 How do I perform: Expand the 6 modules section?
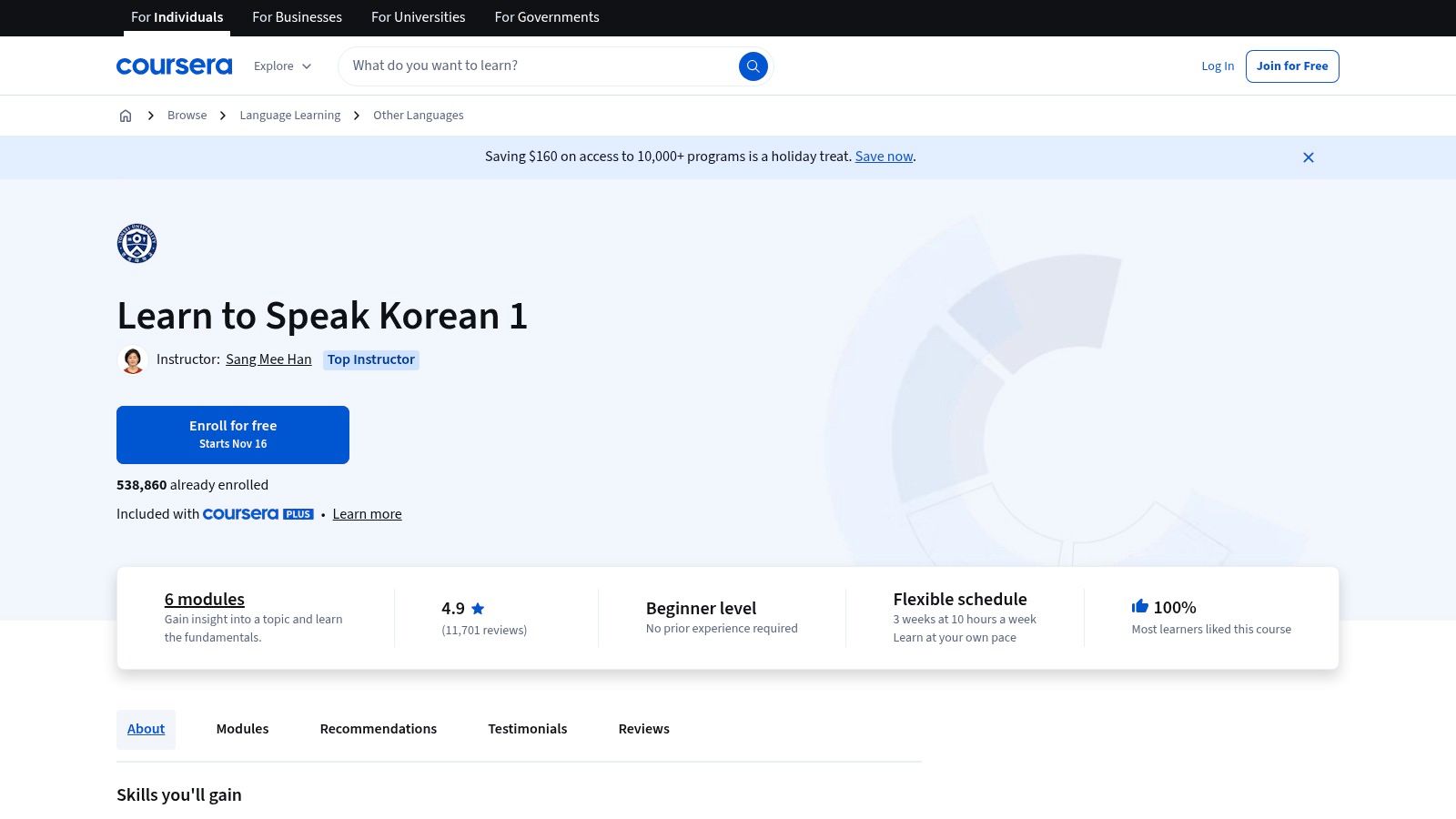203,599
